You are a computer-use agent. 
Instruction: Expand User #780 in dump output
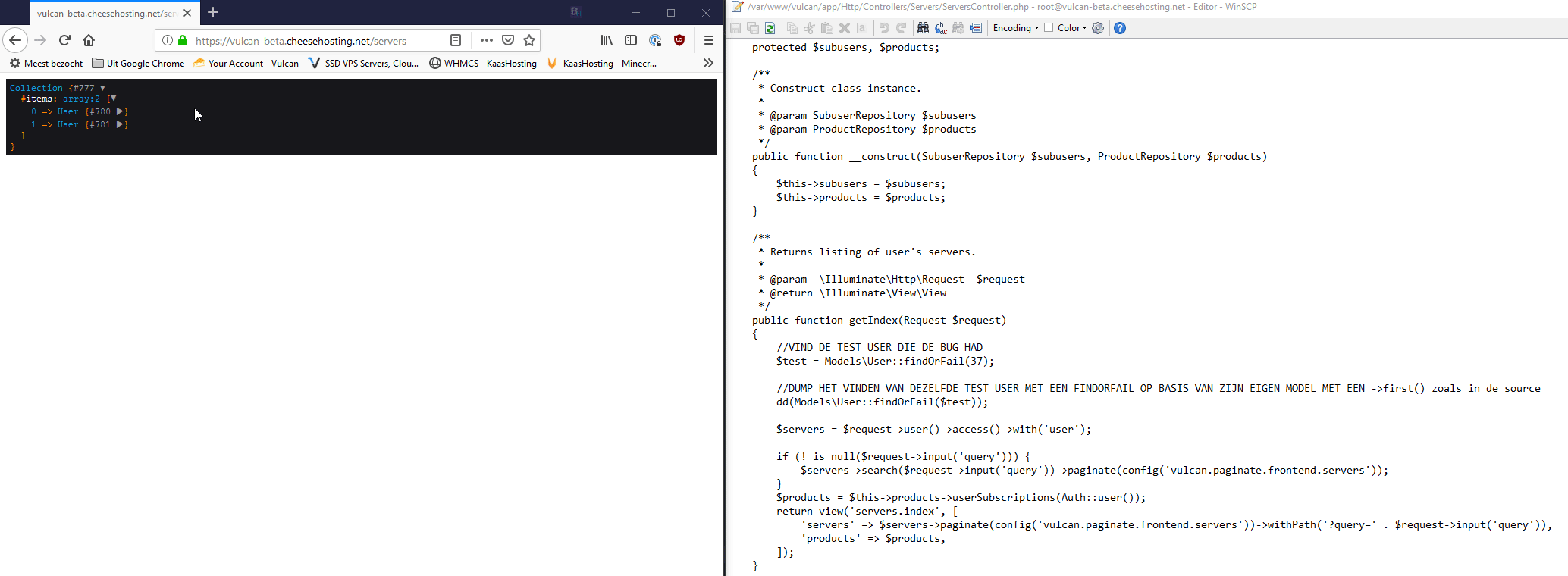120,111
